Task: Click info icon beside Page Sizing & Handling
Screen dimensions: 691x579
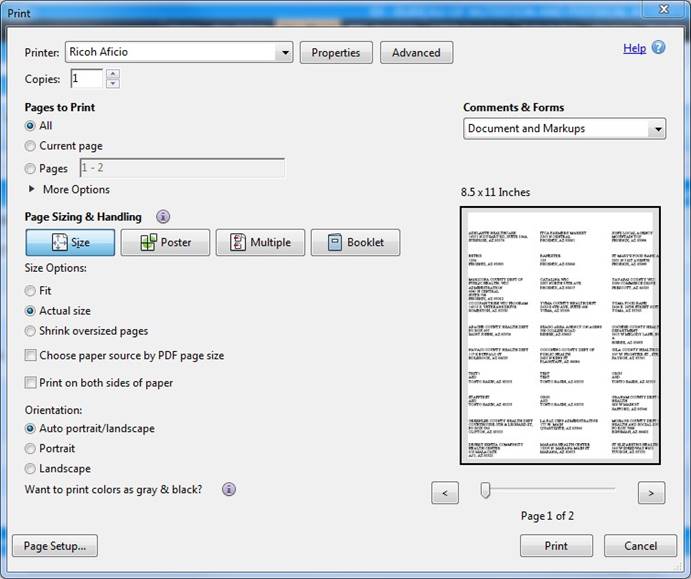Action: 163,216
